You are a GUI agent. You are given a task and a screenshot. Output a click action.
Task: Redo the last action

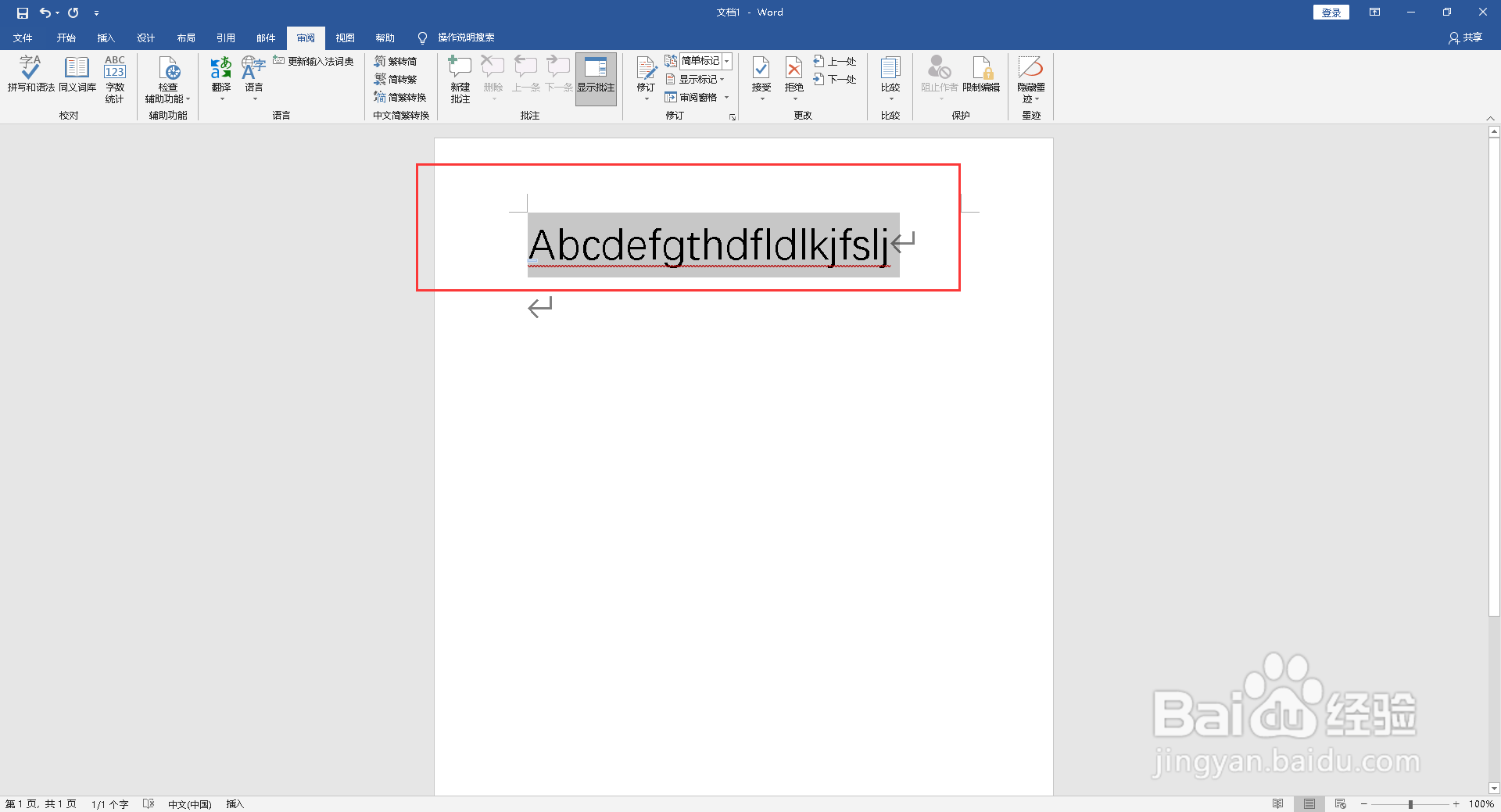pos(73,13)
